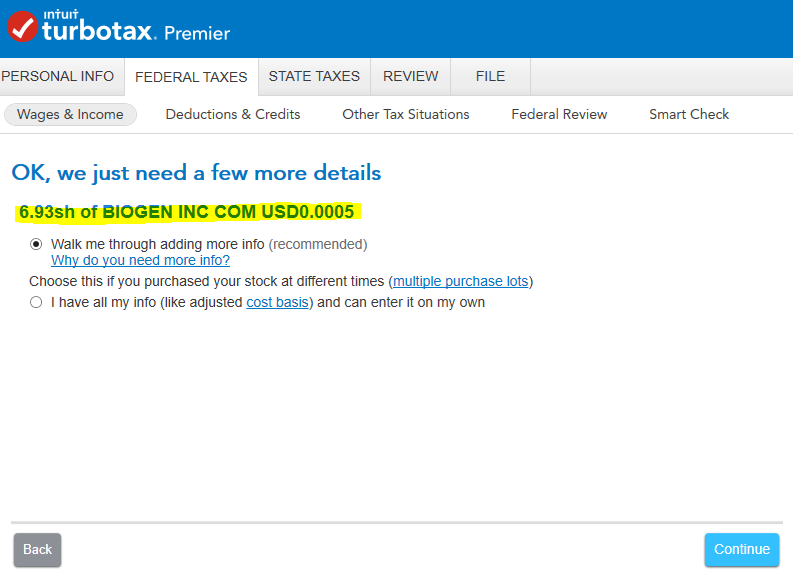Screen dimensions: 793x585
Task: Click the 'Premier' edition label
Action: coord(197,33)
